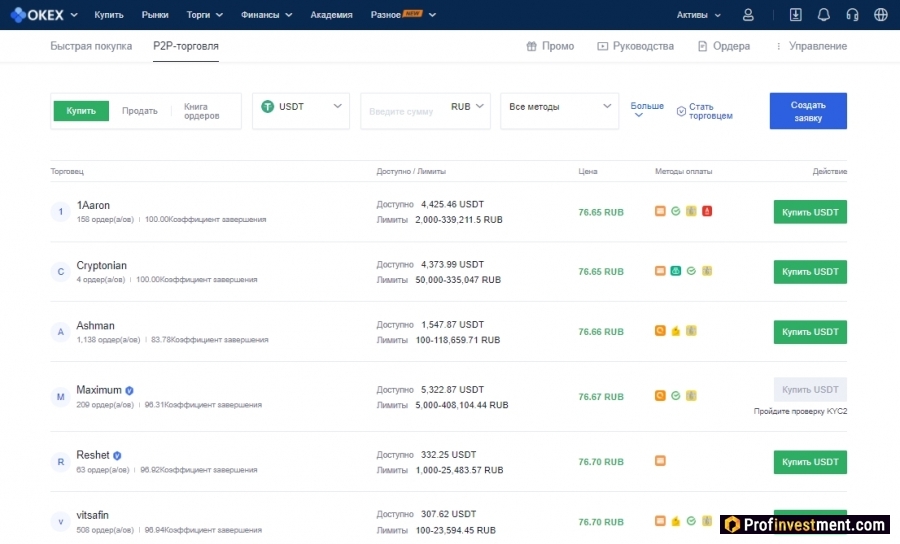Click the disabled Купить USDT in Maximum row
900x544 pixels.
click(x=810, y=390)
